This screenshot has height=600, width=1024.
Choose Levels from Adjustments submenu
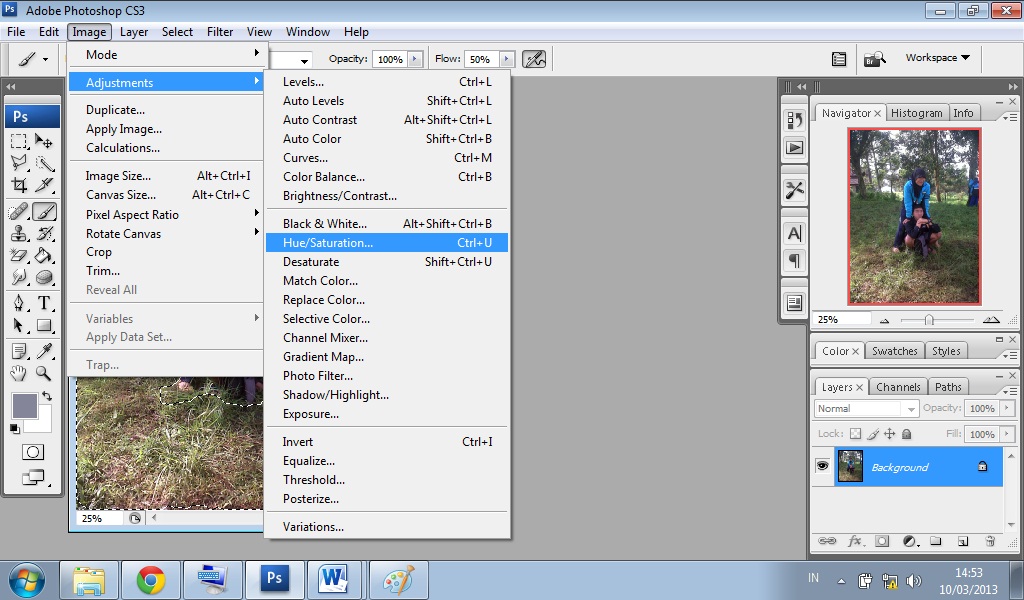(x=387, y=82)
